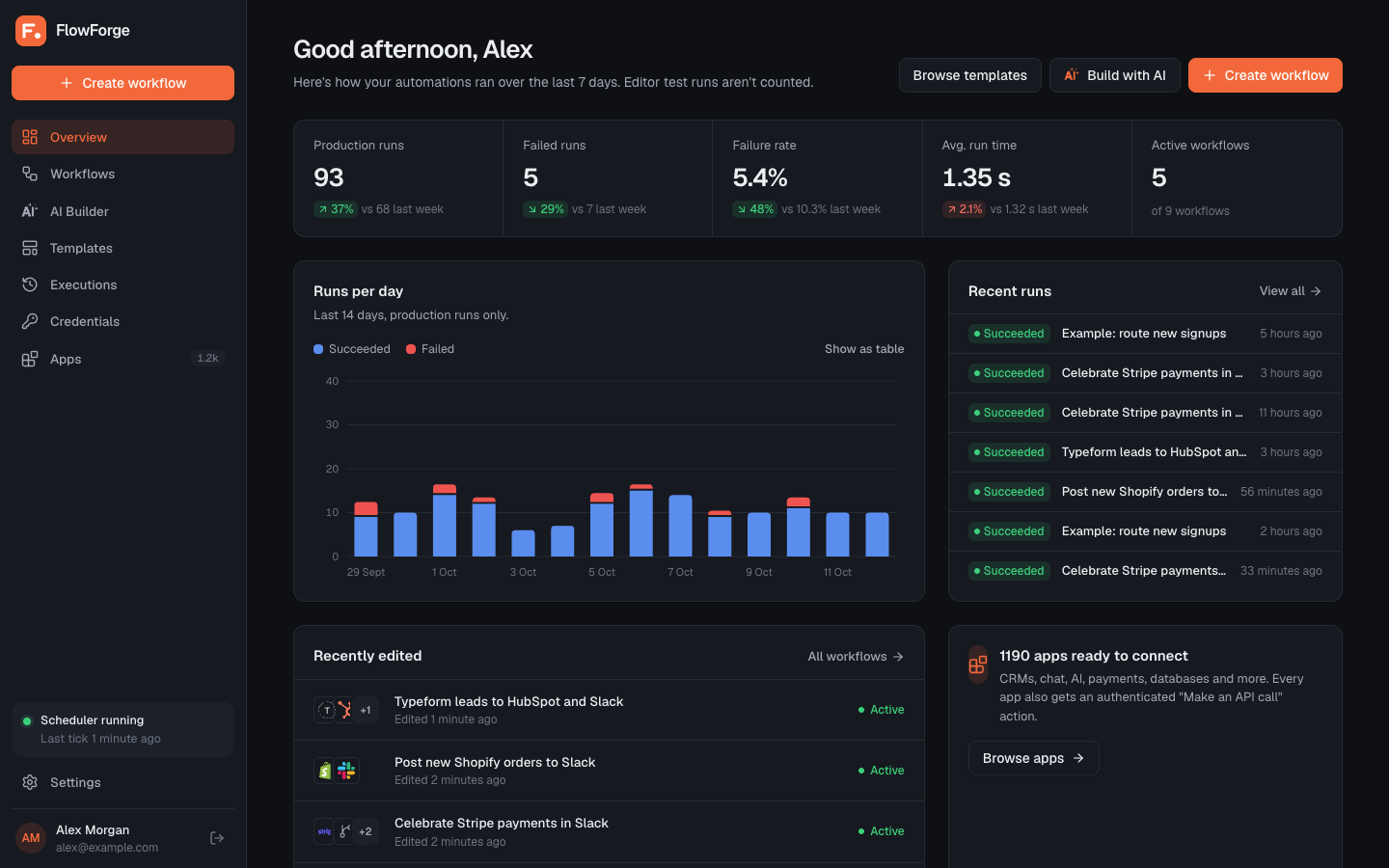Viewport: 1389px width, 868px height.
Task: Click the Slack app icon in Shopify row
Action: 346,771
